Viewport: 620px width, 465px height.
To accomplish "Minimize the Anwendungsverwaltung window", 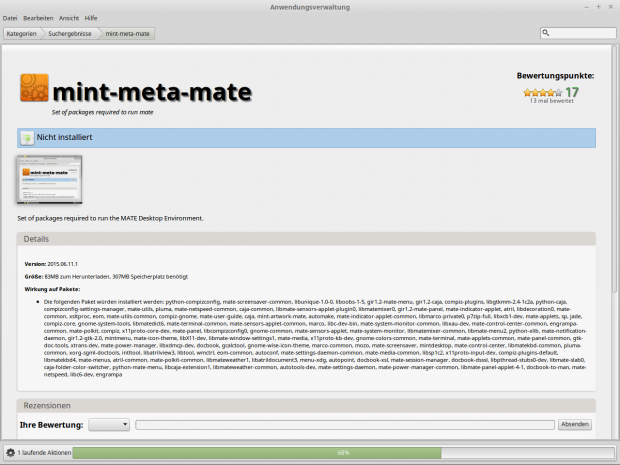I will coord(587,7).
